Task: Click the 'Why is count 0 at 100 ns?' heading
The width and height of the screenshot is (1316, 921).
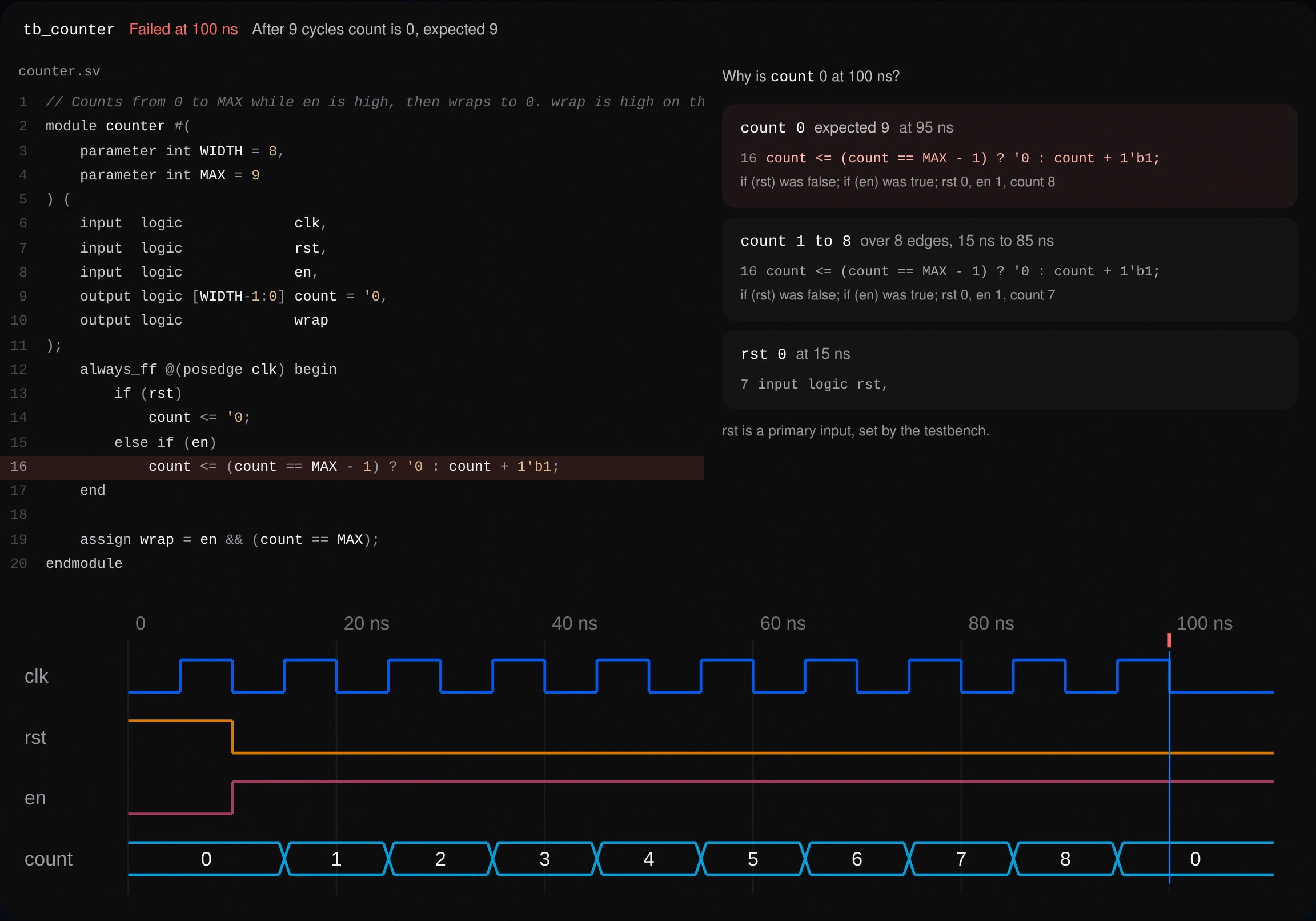Action: tap(811, 76)
